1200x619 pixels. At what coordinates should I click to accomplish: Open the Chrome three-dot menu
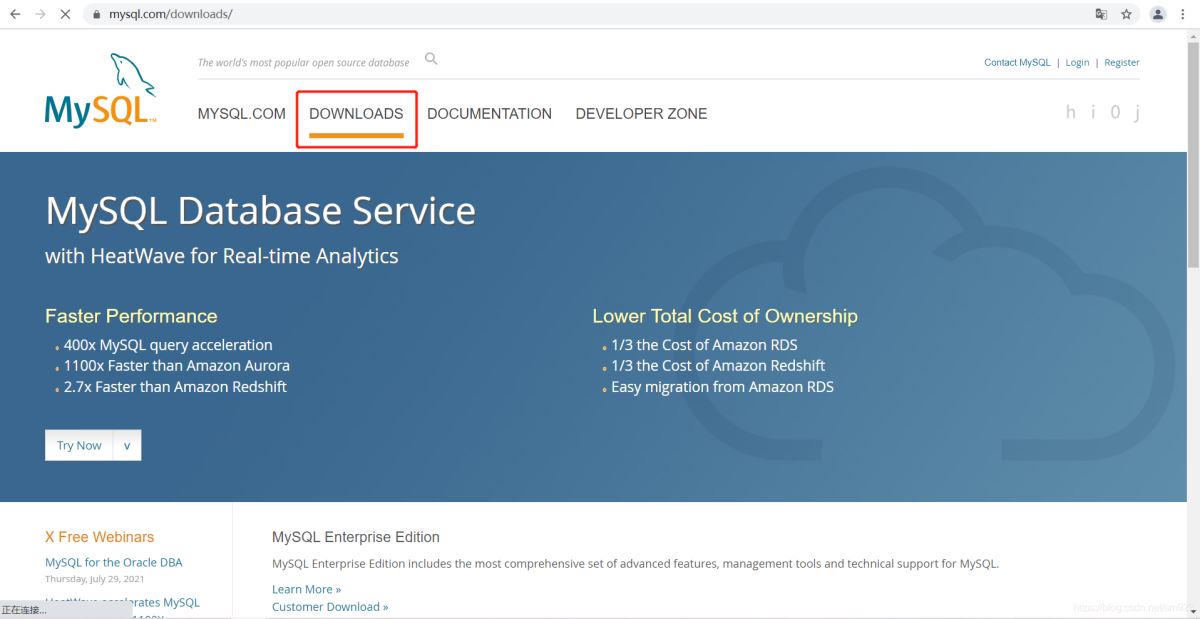(x=1186, y=15)
